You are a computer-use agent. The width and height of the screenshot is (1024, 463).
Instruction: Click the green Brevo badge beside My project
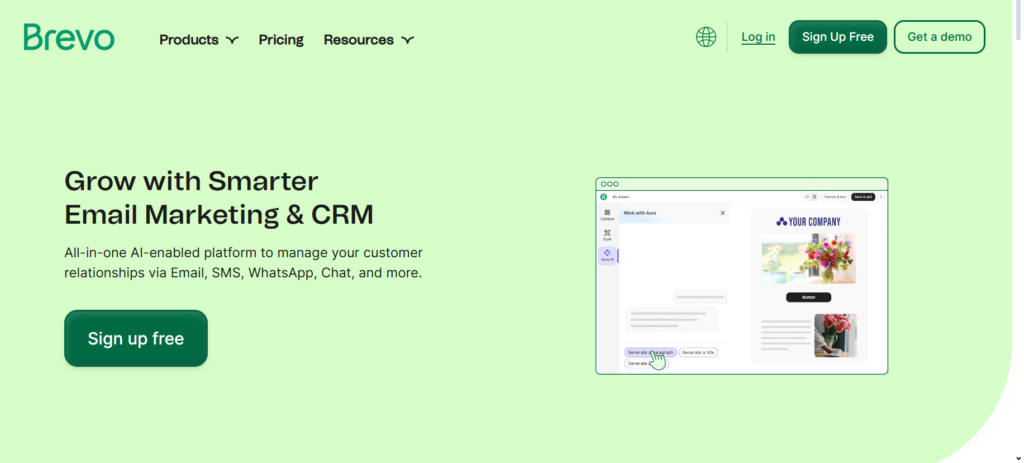(603, 197)
